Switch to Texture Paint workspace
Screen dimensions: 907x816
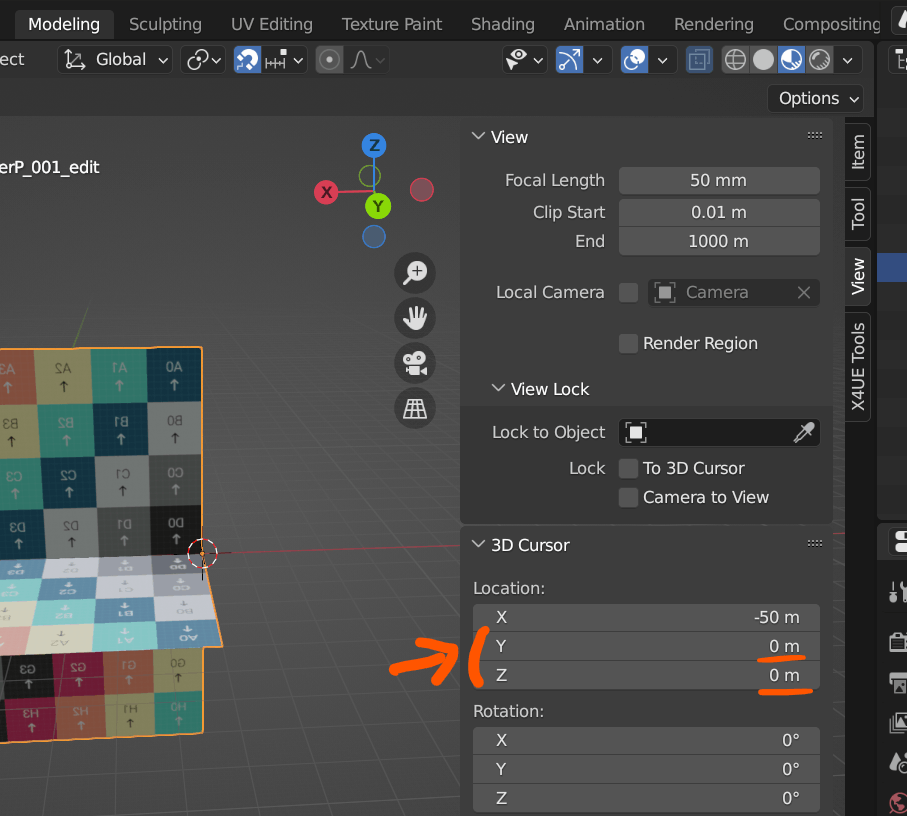coord(392,24)
